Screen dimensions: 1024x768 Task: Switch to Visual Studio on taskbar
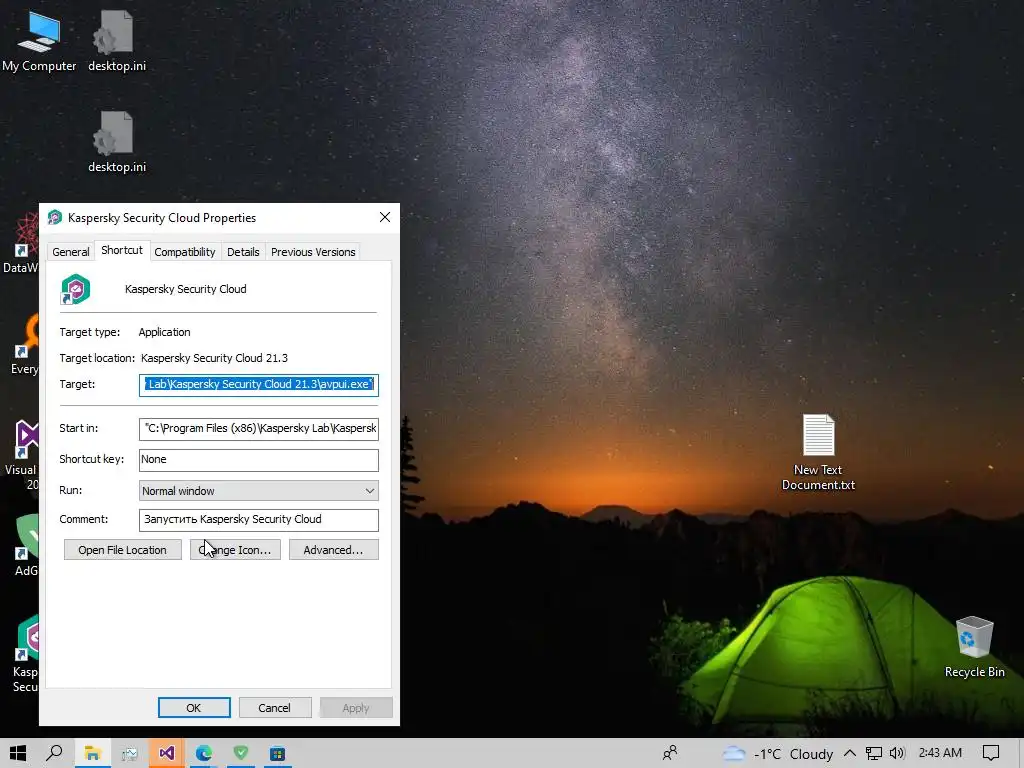(x=167, y=753)
